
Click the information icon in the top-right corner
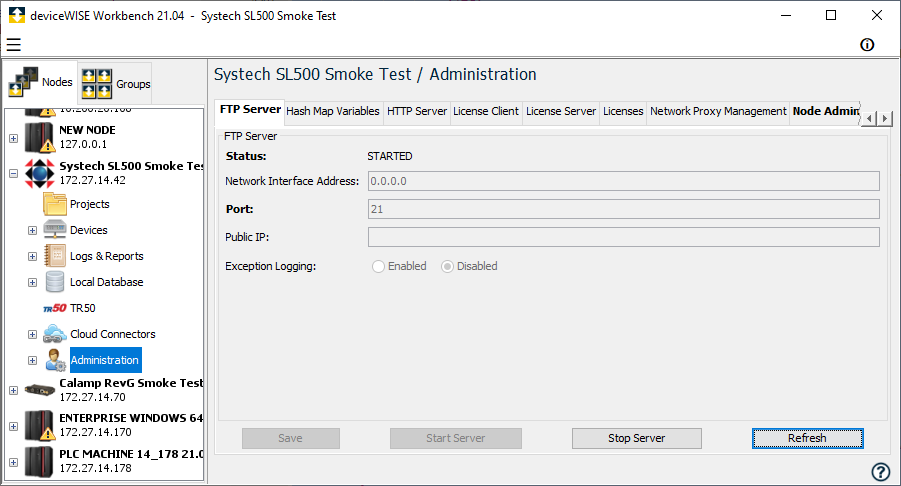[x=867, y=45]
